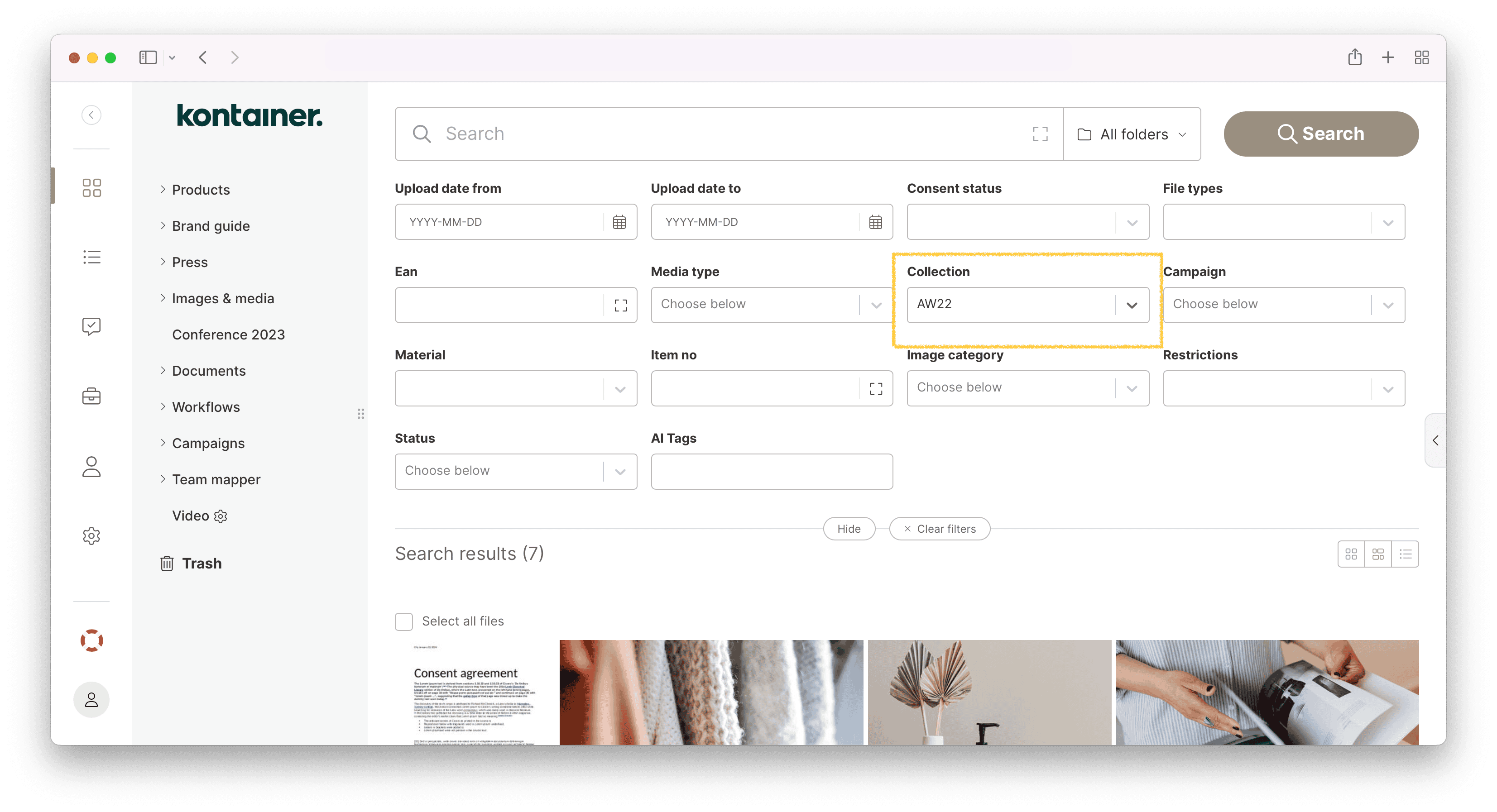The image size is (1497, 812).
Task: Click the list view icon in results
Action: (x=1406, y=554)
